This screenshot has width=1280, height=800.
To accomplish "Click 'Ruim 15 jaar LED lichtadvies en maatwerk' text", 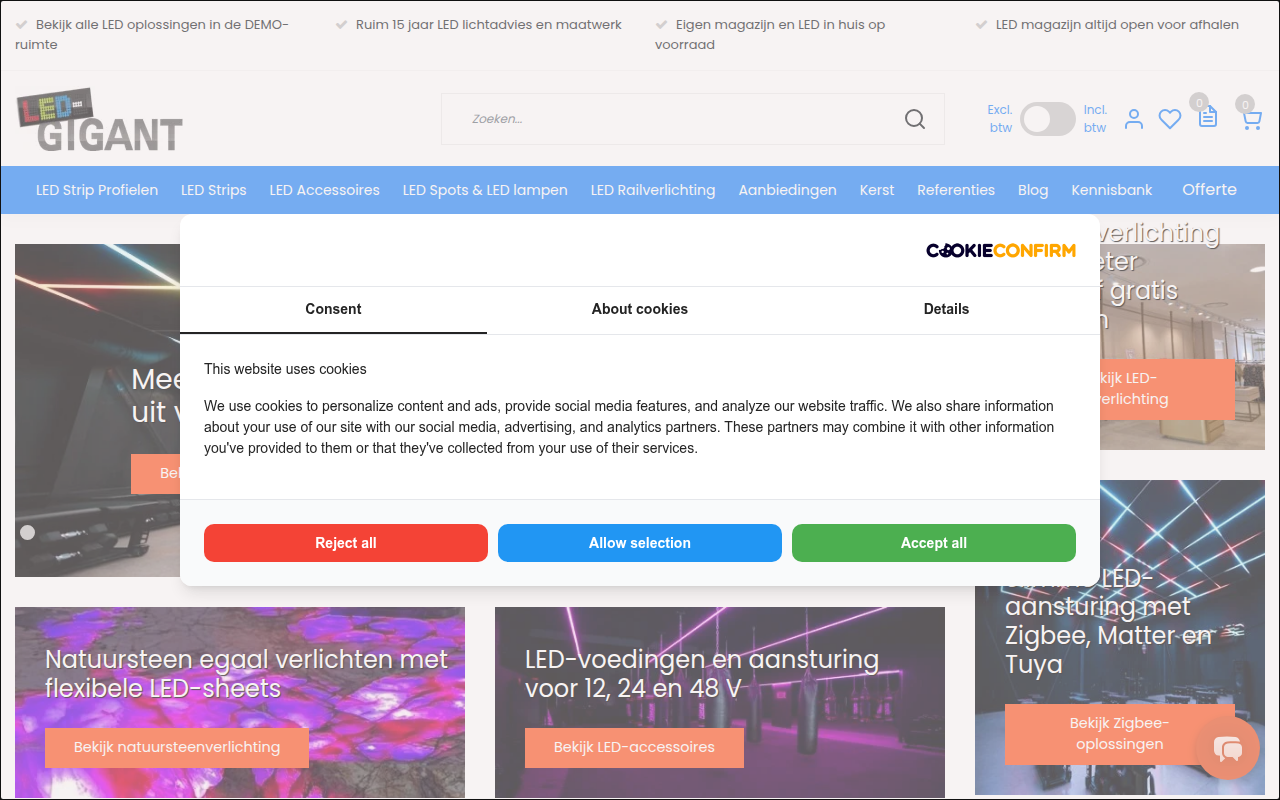I will coord(489,25).
